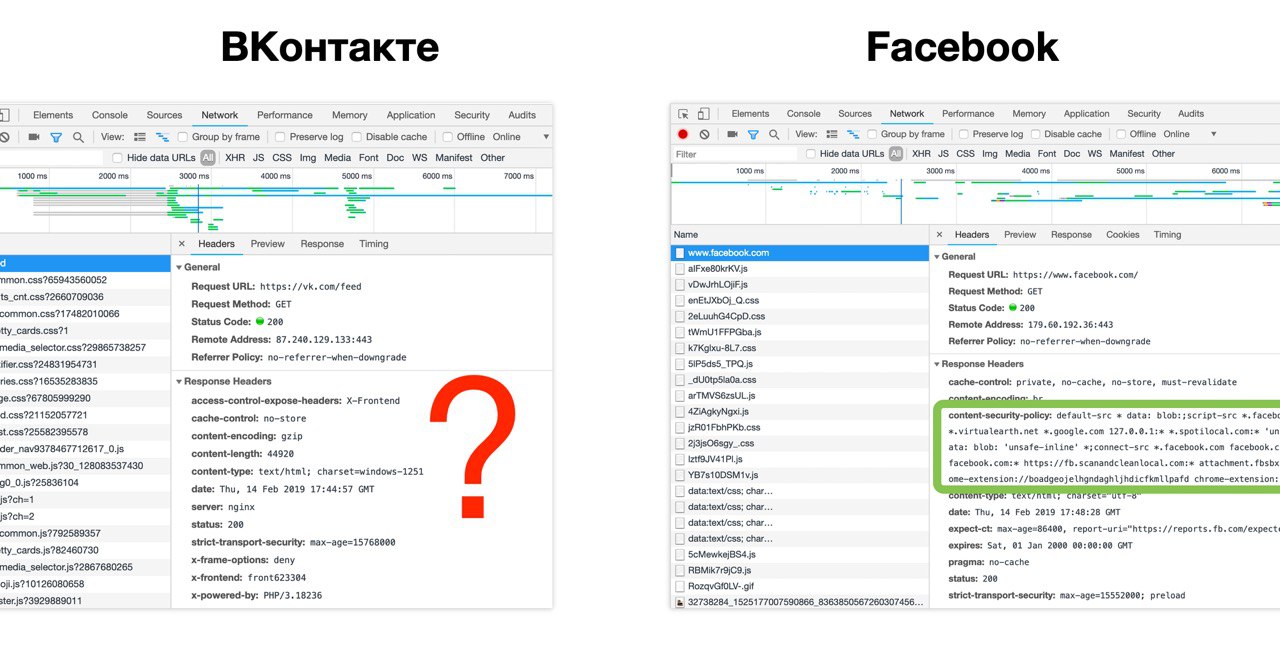Screen dimensions: 1280x655
Task: Toggle the filter funnel icon in Facebook panel
Action: click(753, 134)
